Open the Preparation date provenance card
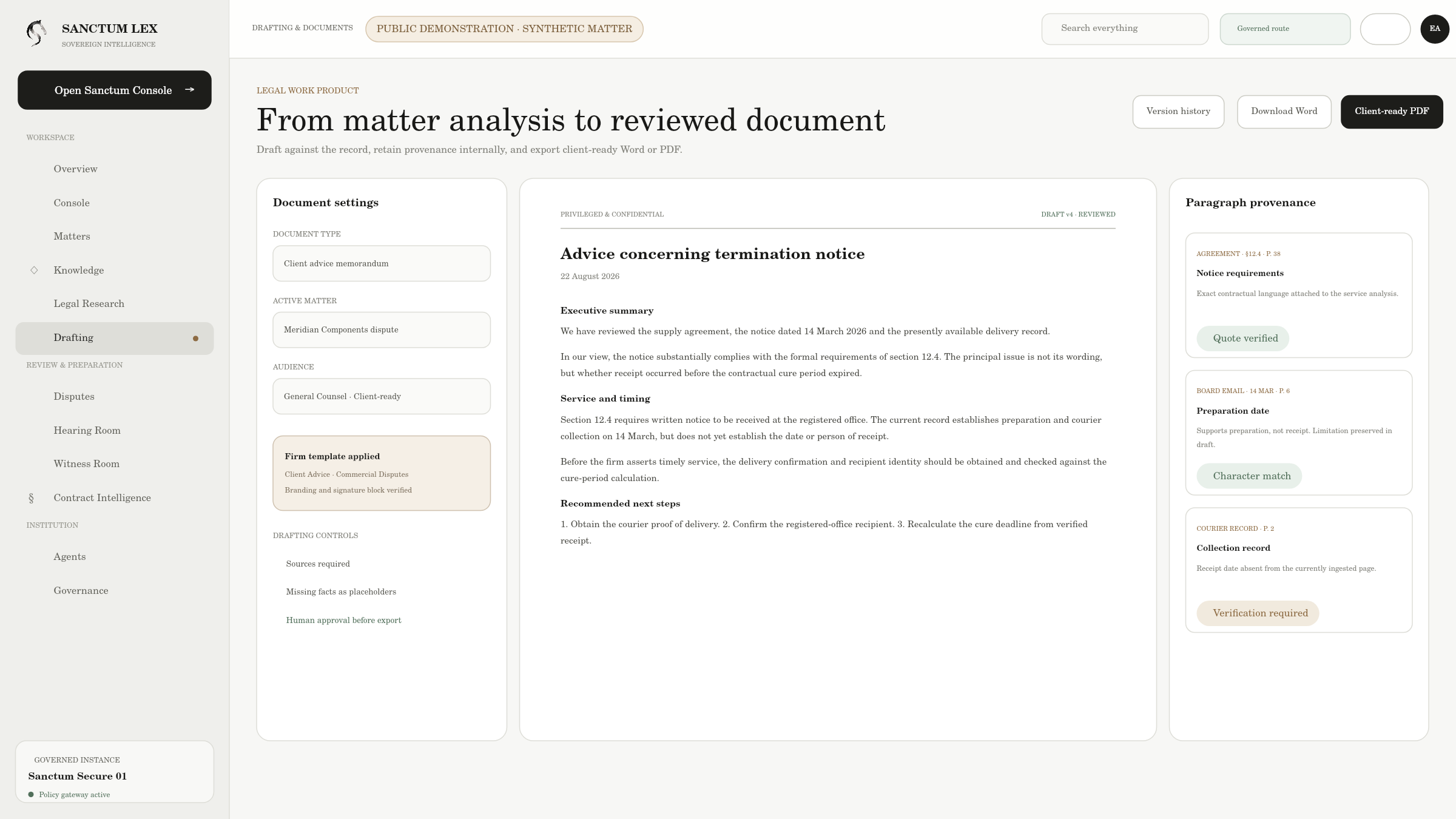The image size is (1456, 819). [x=1299, y=433]
